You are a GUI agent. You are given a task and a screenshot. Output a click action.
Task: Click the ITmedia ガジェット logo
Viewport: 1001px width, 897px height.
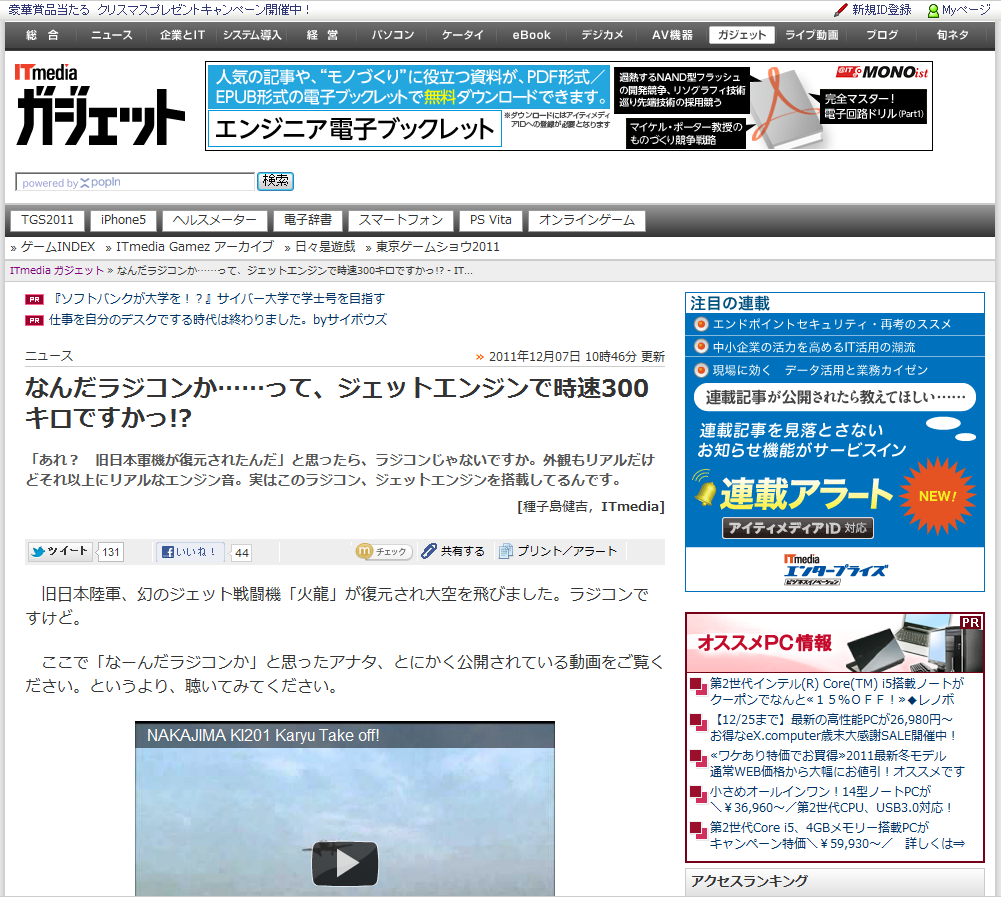pyautogui.click(x=100, y=105)
